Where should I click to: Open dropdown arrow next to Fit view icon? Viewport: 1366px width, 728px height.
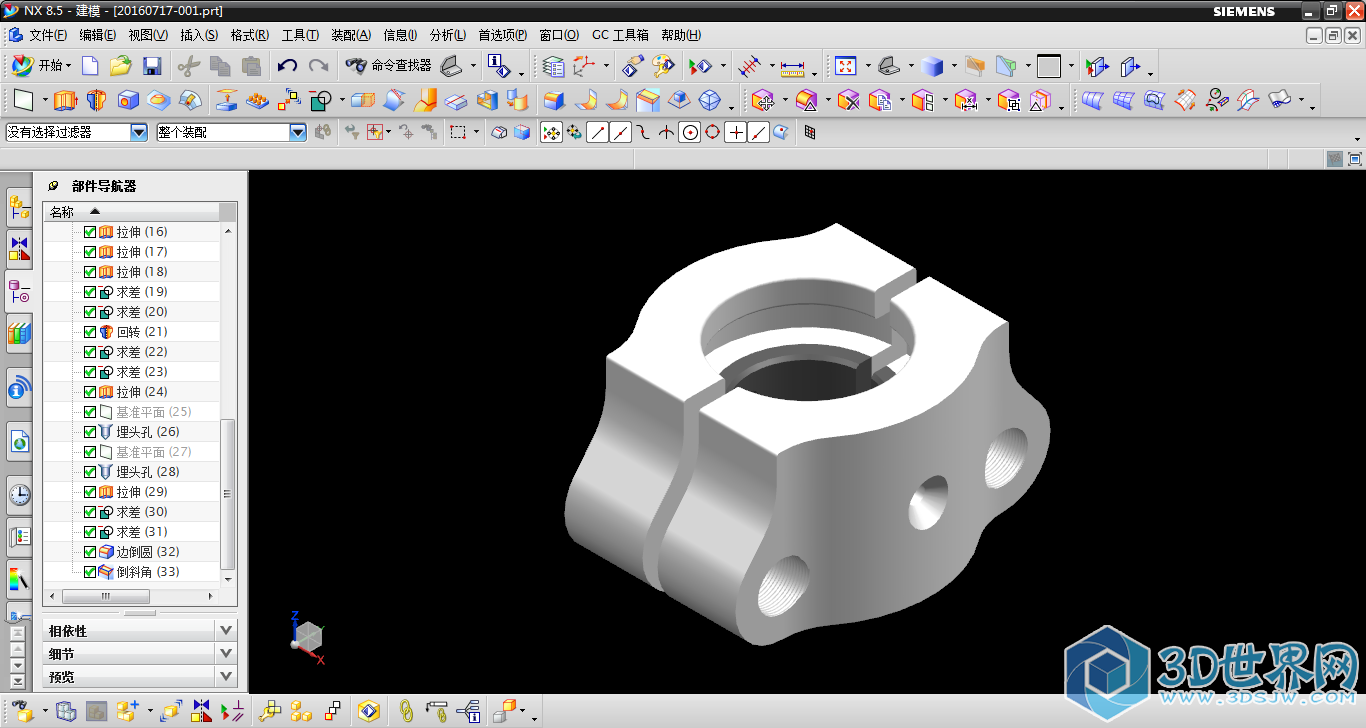click(868, 67)
